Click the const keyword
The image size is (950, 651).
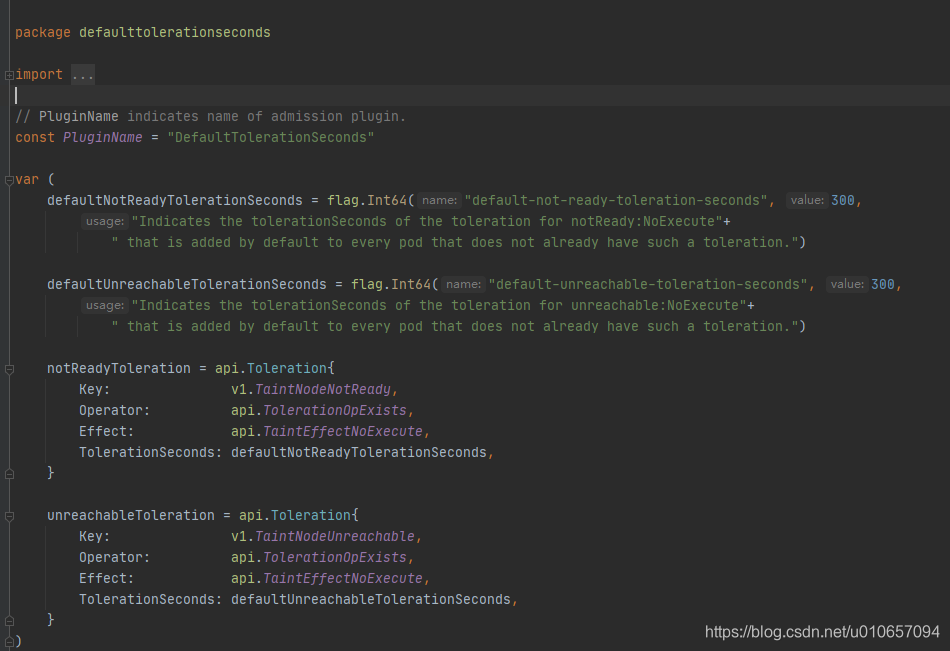[35, 138]
